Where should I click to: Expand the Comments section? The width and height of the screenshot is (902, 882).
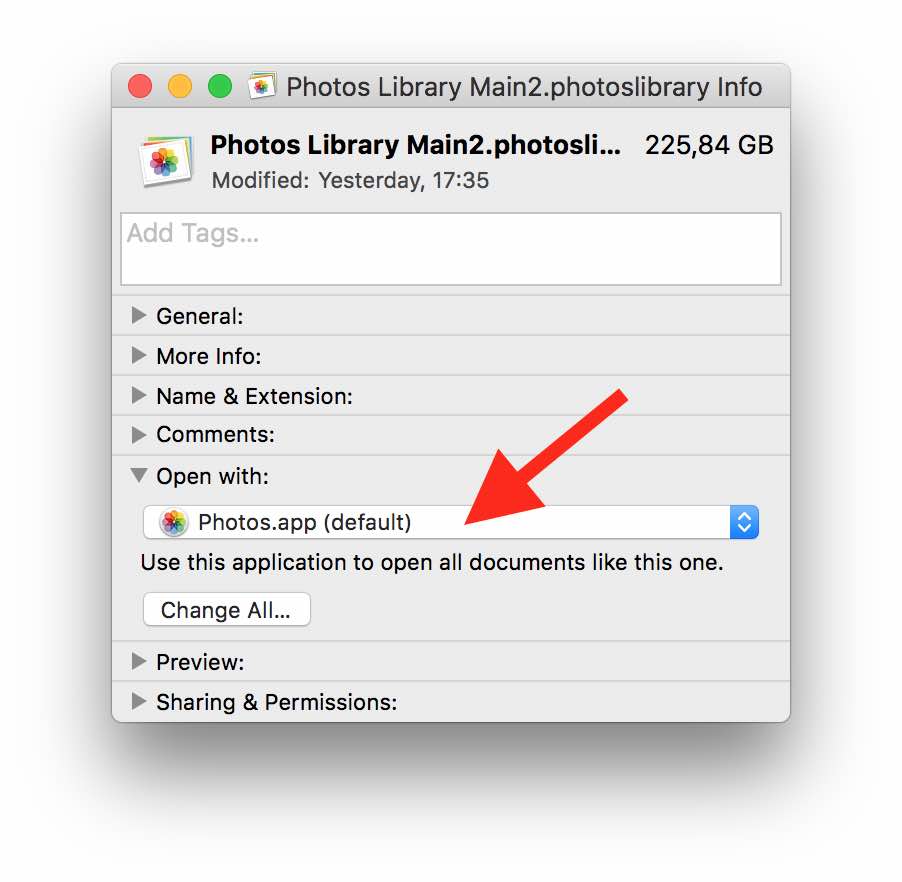pyautogui.click(x=139, y=435)
